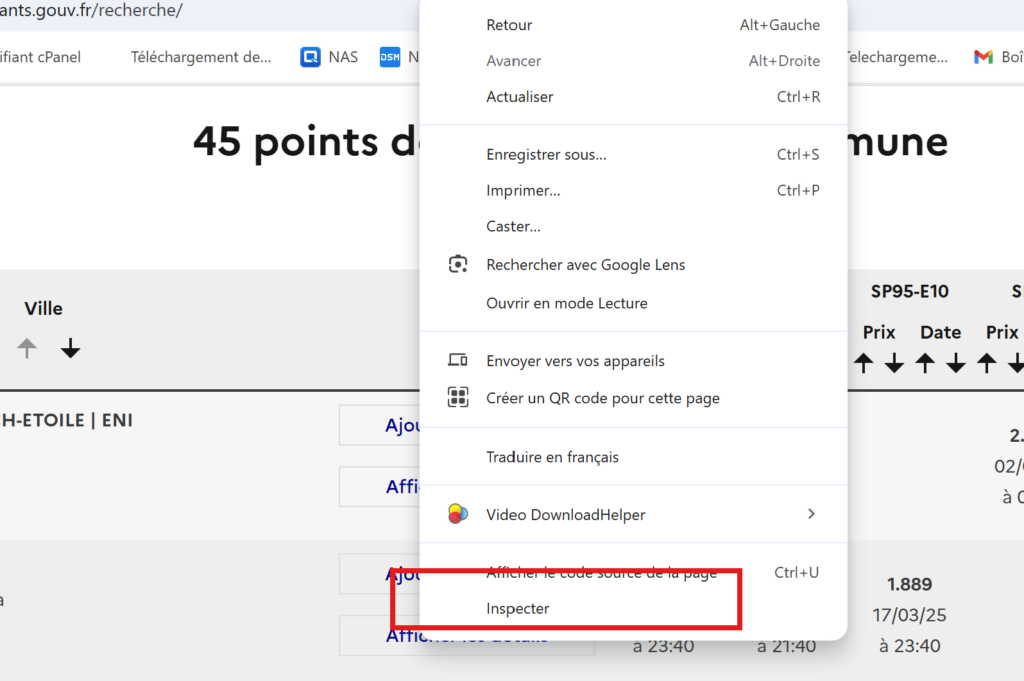Sort SP95-E10 Prix ascending with up arrow
The image size is (1024, 681).
tap(865, 364)
